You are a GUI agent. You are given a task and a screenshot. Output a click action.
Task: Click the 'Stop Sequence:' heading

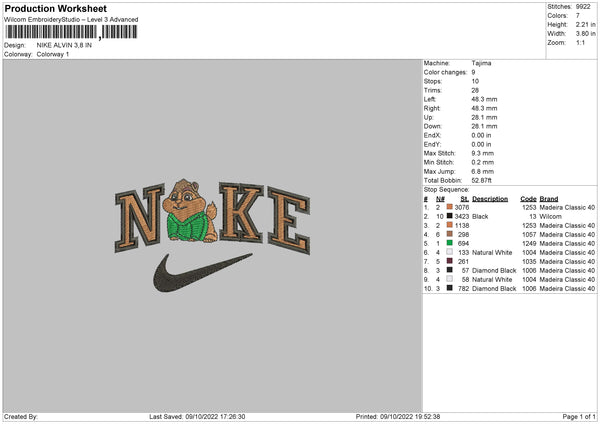click(446, 190)
